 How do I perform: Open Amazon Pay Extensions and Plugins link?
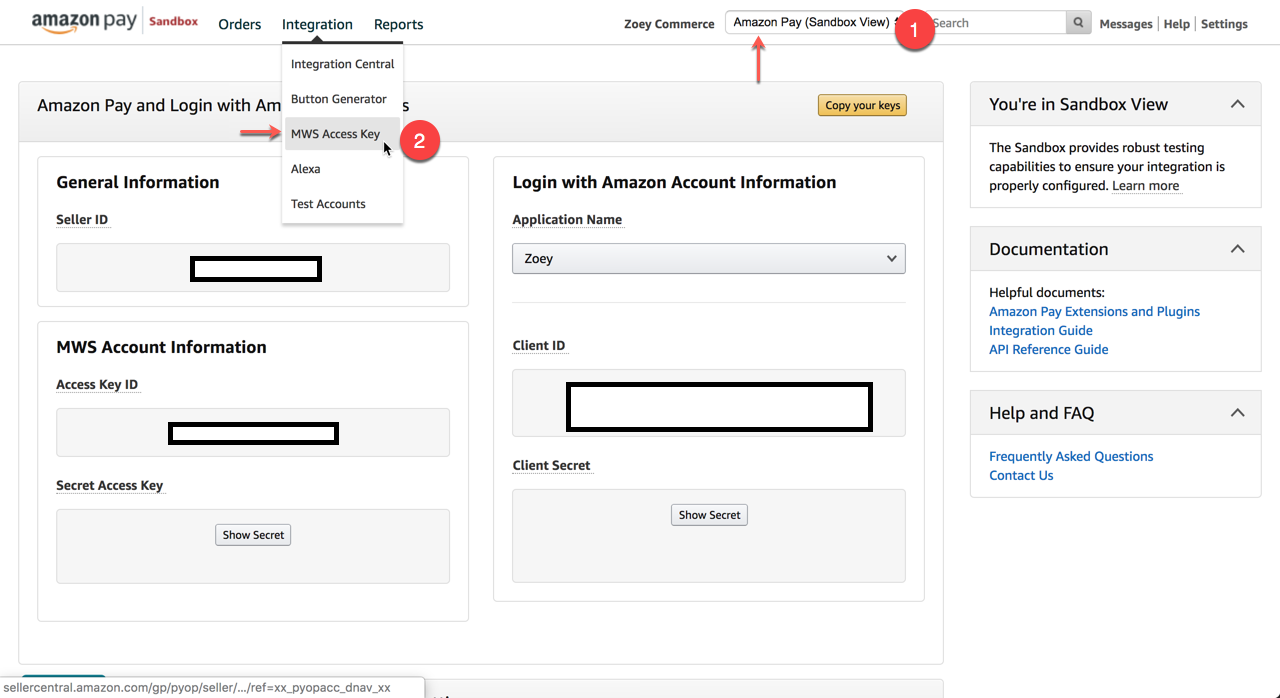point(1094,312)
